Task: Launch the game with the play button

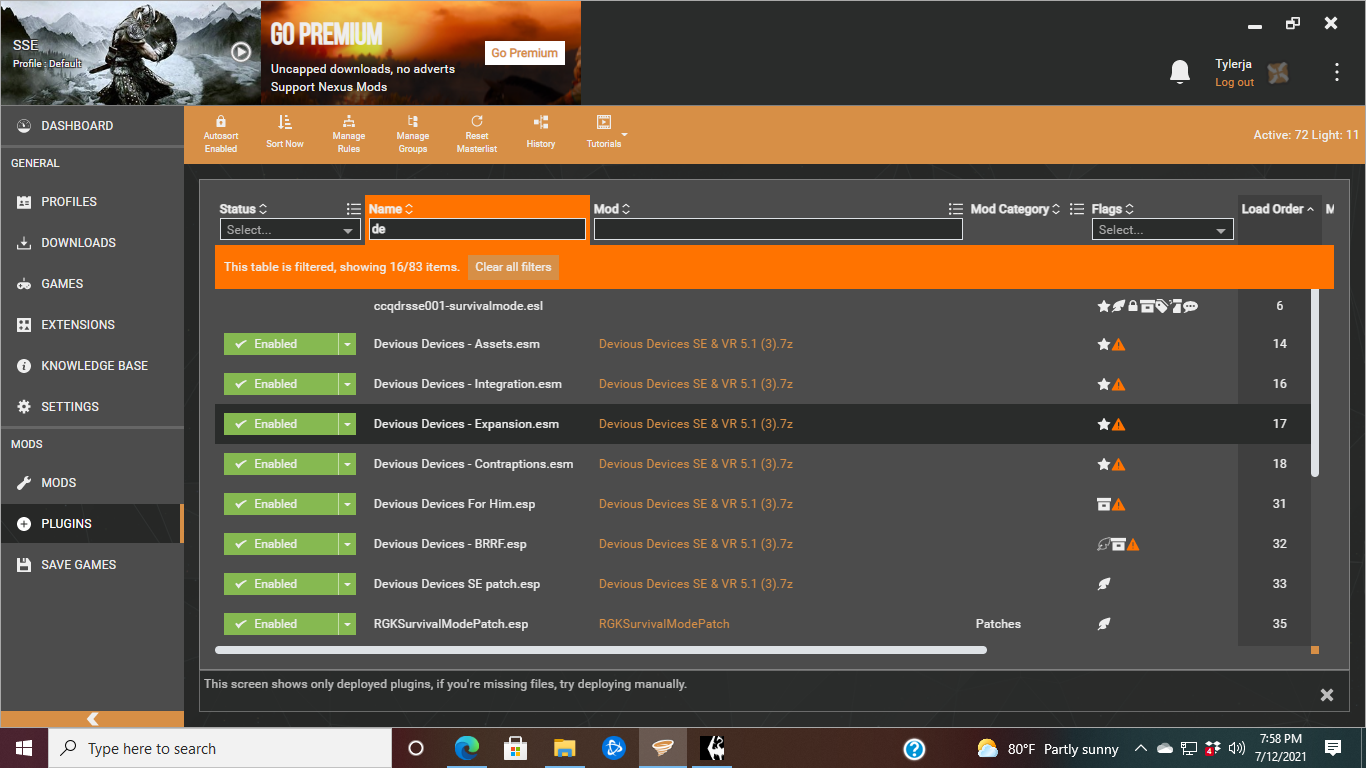Action: pyautogui.click(x=241, y=52)
